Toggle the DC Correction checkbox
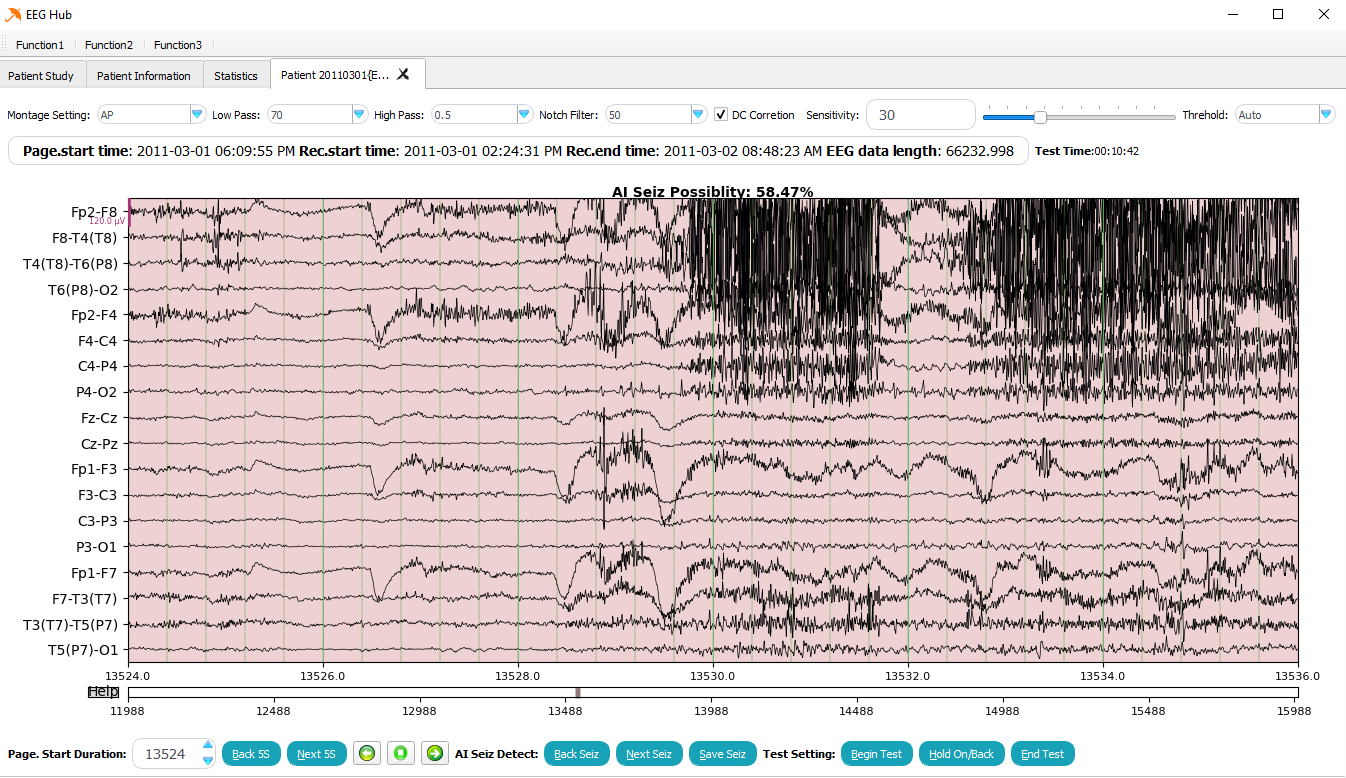 (721, 115)
